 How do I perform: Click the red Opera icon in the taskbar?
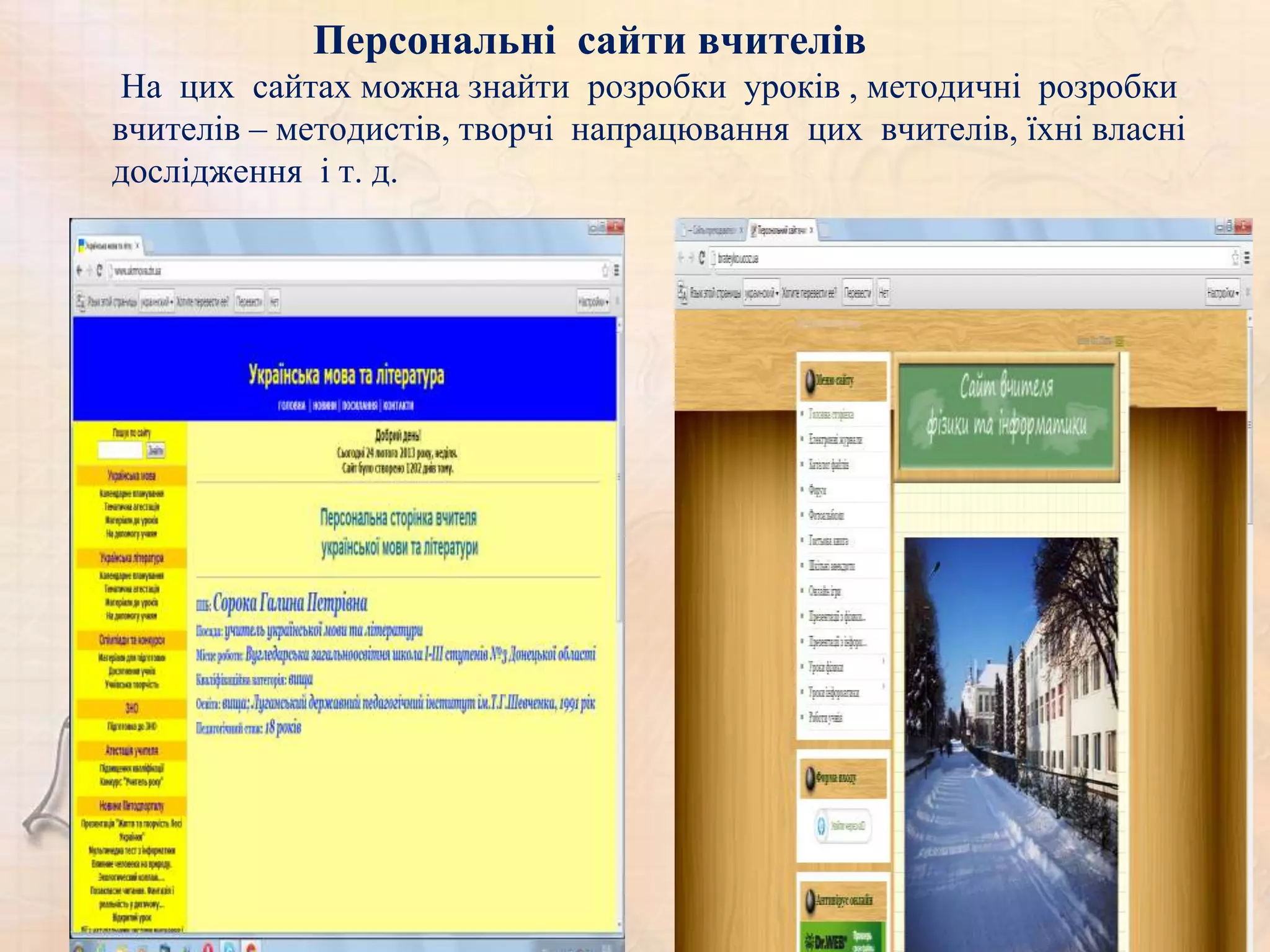pos(208,946)
